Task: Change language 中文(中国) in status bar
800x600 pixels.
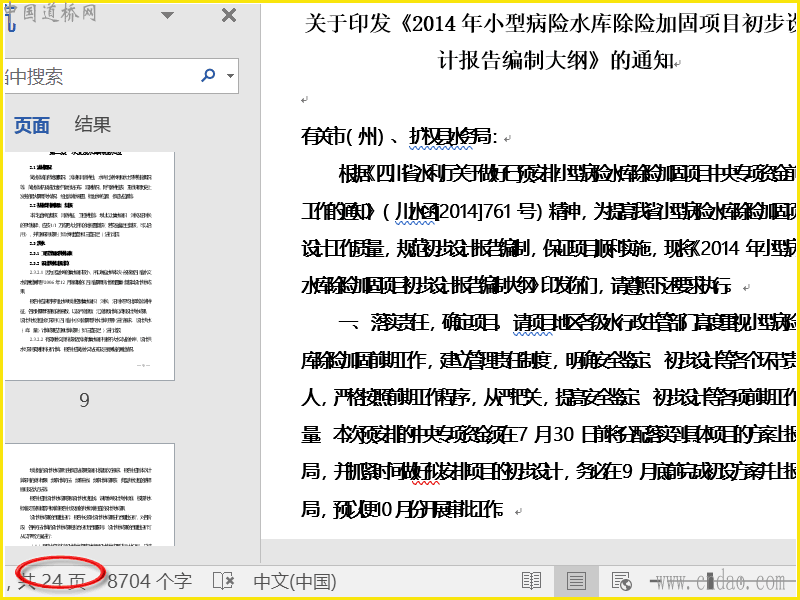Action: point(295,582)
